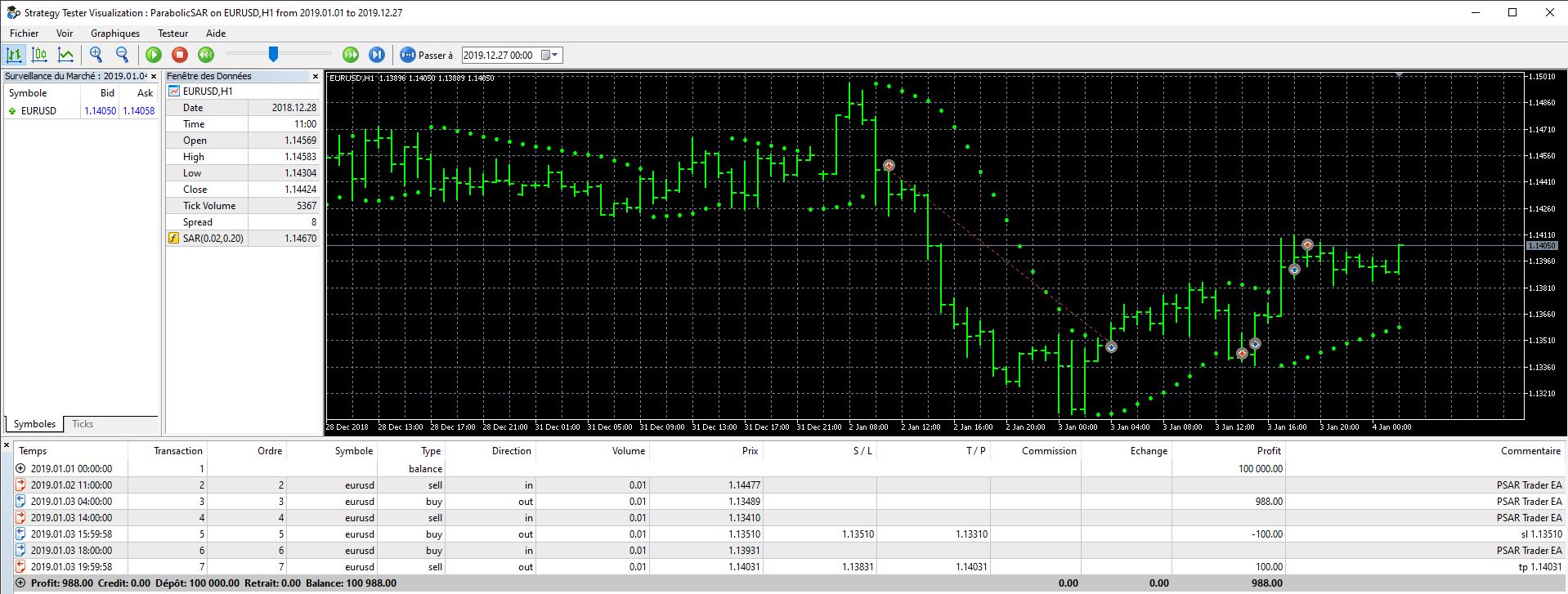Click the sell icon of 2019.01.03 14:00:00 deal
This screenshot has height=594, width=1568.
(x=21, y=518)
